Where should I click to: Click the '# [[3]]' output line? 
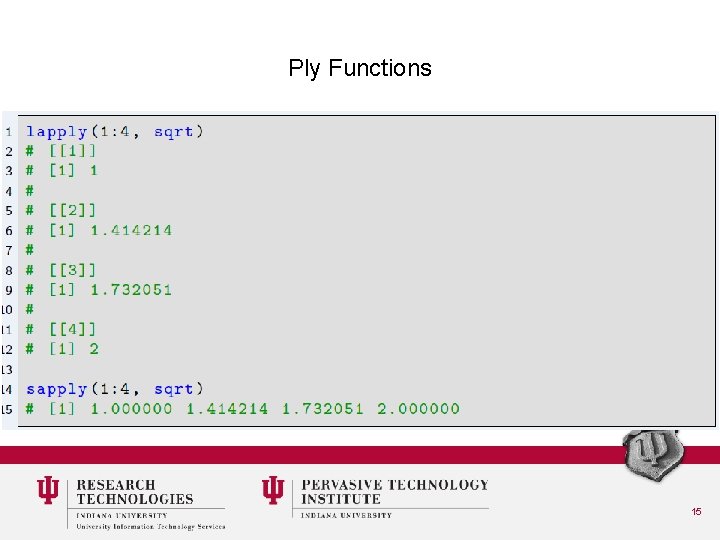pos(61,270)
